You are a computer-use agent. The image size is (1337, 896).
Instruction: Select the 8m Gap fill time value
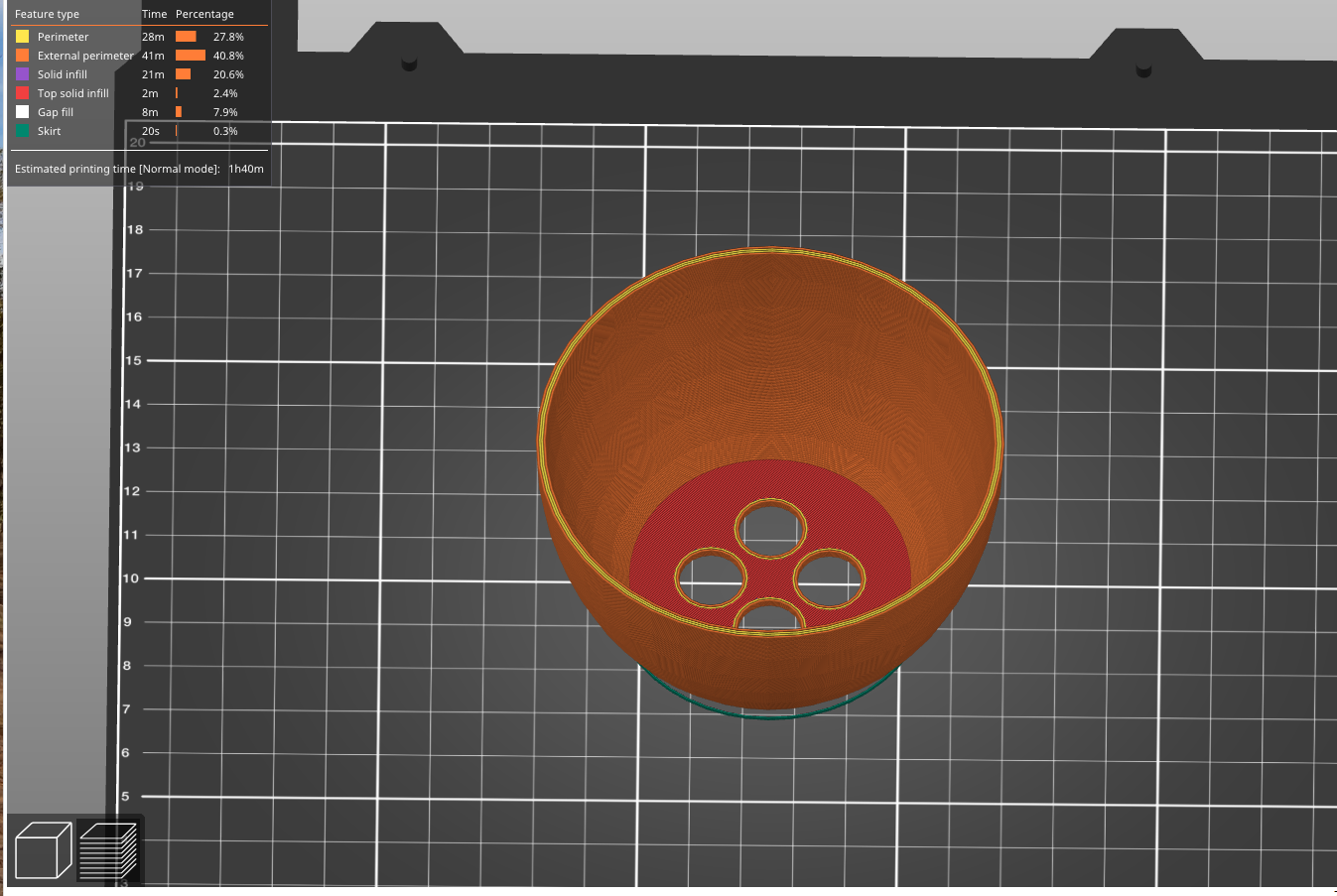click(150, 112)
